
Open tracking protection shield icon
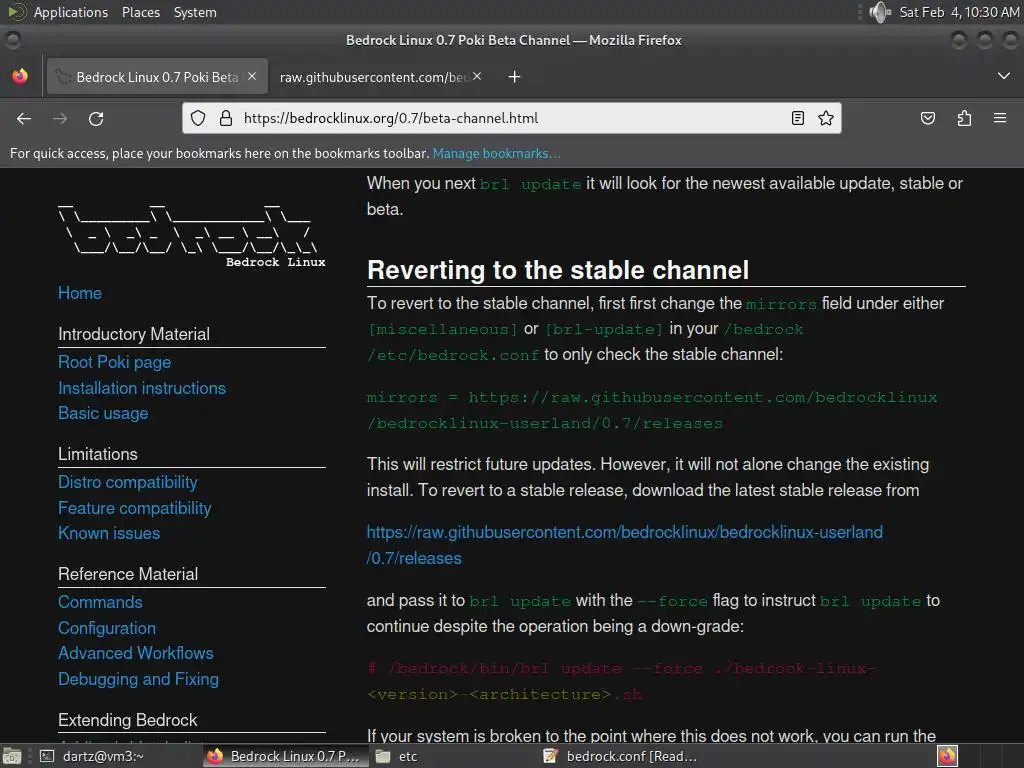198,118
